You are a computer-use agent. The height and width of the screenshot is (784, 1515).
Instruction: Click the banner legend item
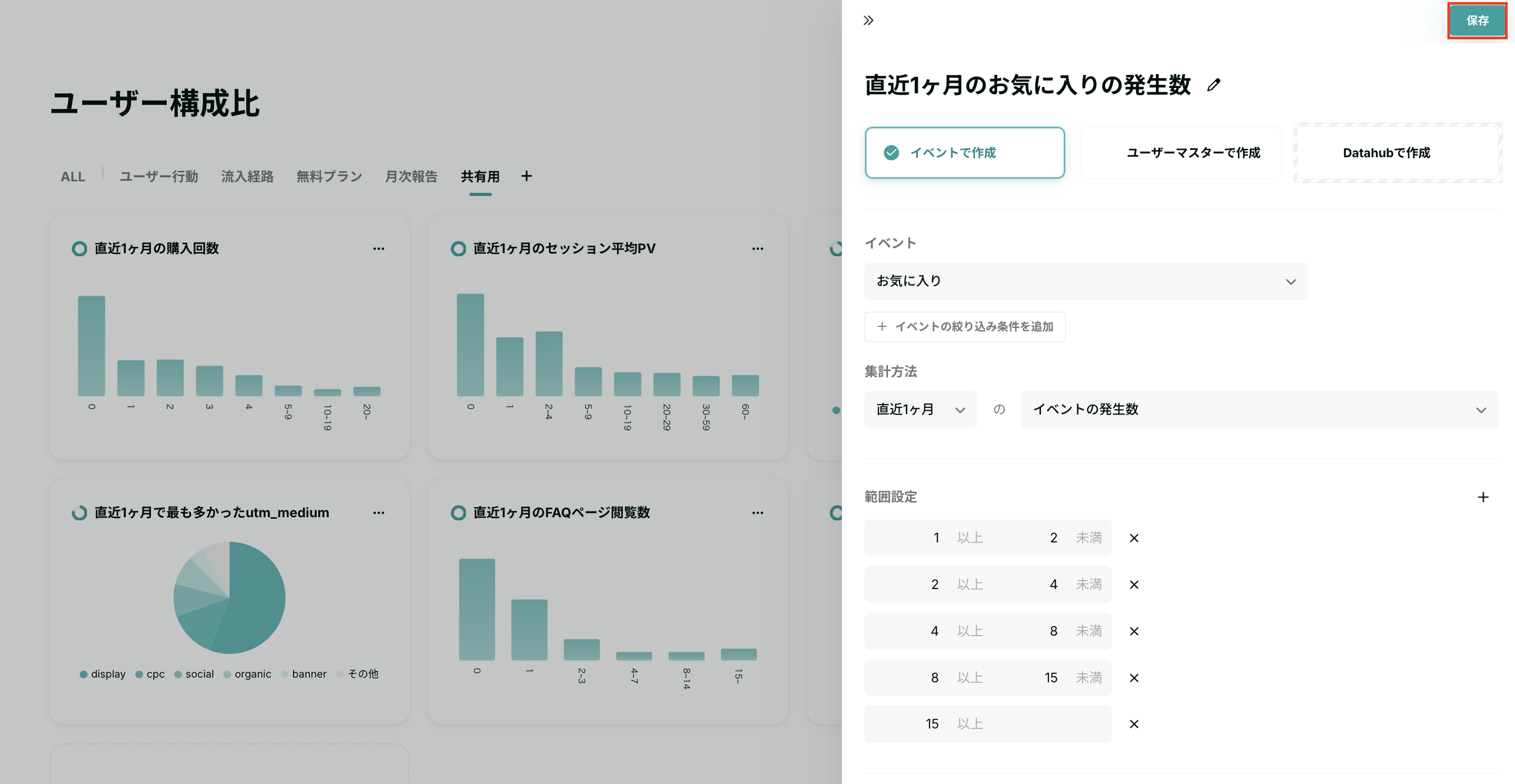click(x=304, y=674)
